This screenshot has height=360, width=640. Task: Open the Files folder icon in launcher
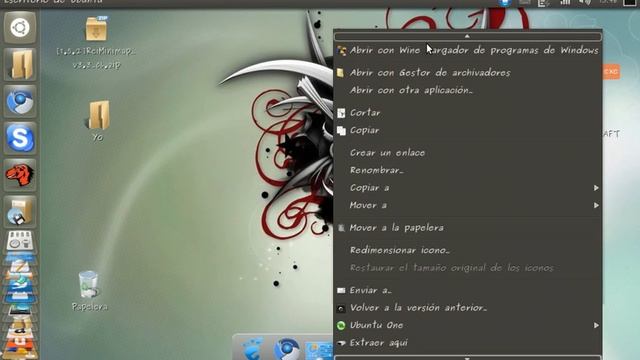click(20, 64)
